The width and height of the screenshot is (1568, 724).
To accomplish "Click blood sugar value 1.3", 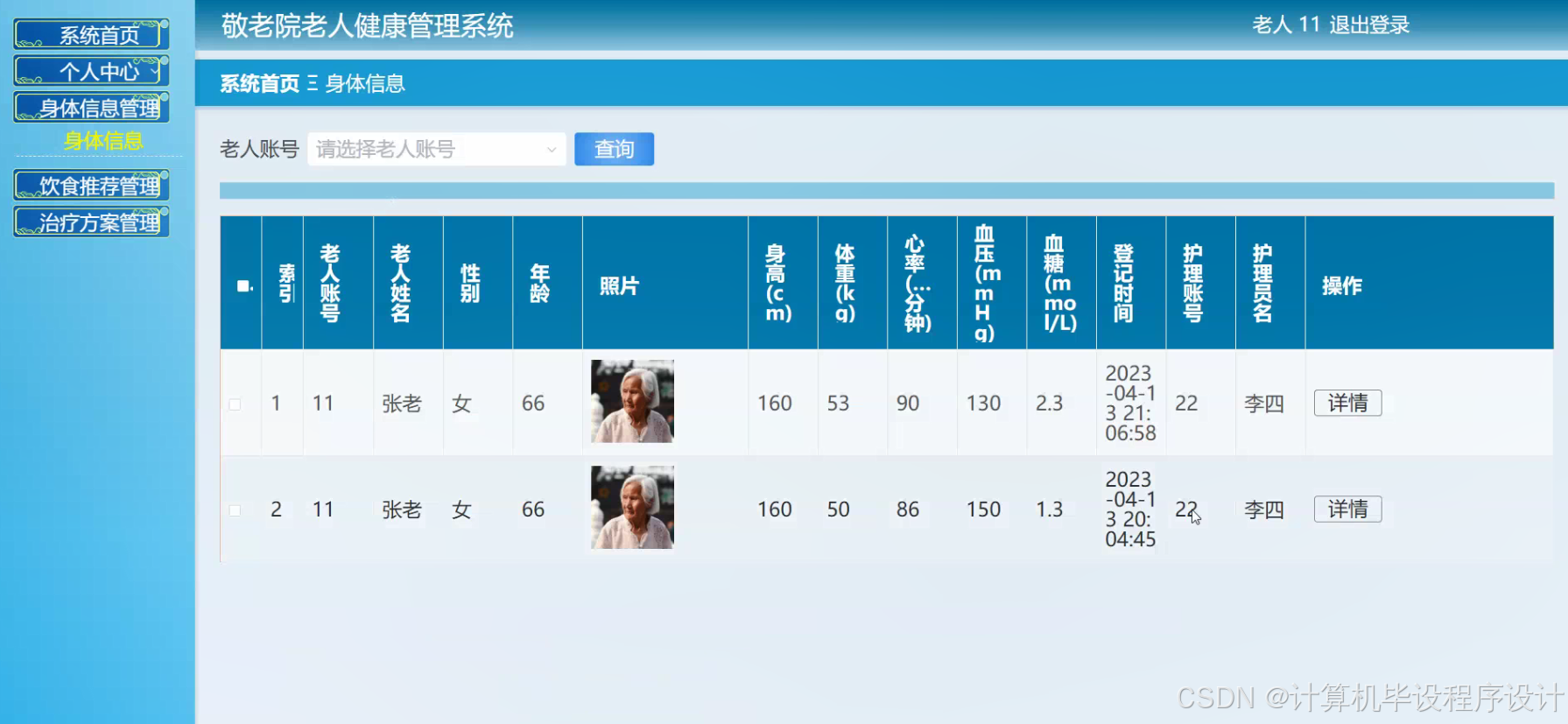I will [x=1049, y=509].
